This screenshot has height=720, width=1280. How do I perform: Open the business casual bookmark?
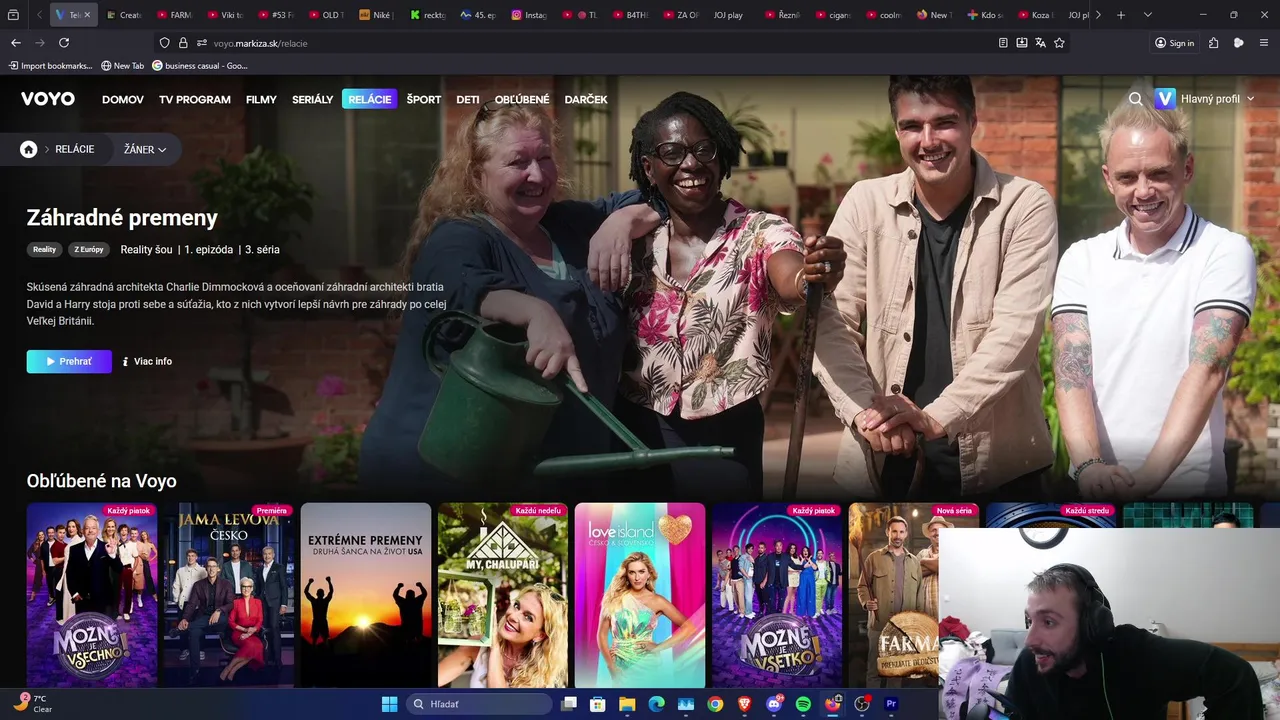(x=200, y=66)
